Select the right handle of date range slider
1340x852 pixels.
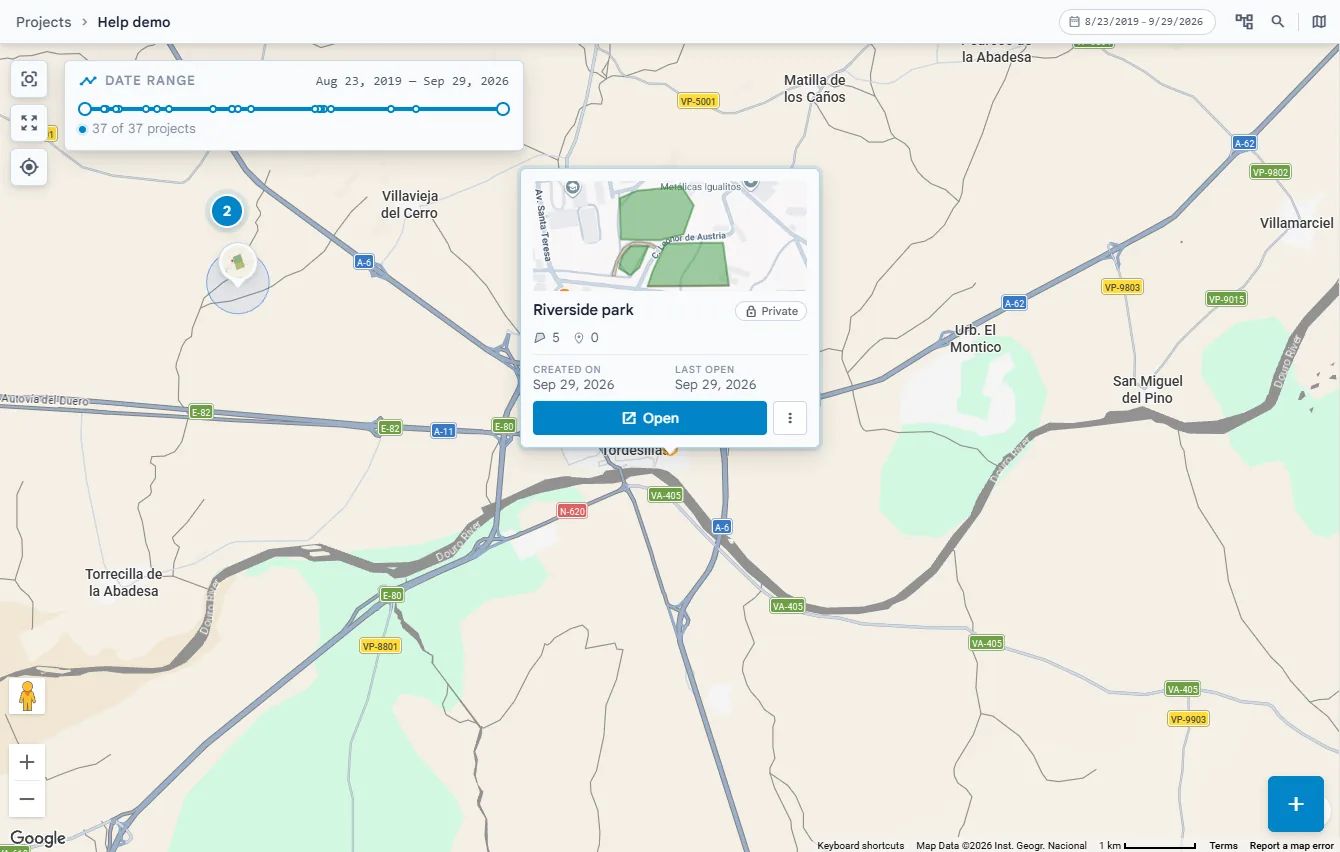pyautogui.click(x=503, y=109)
